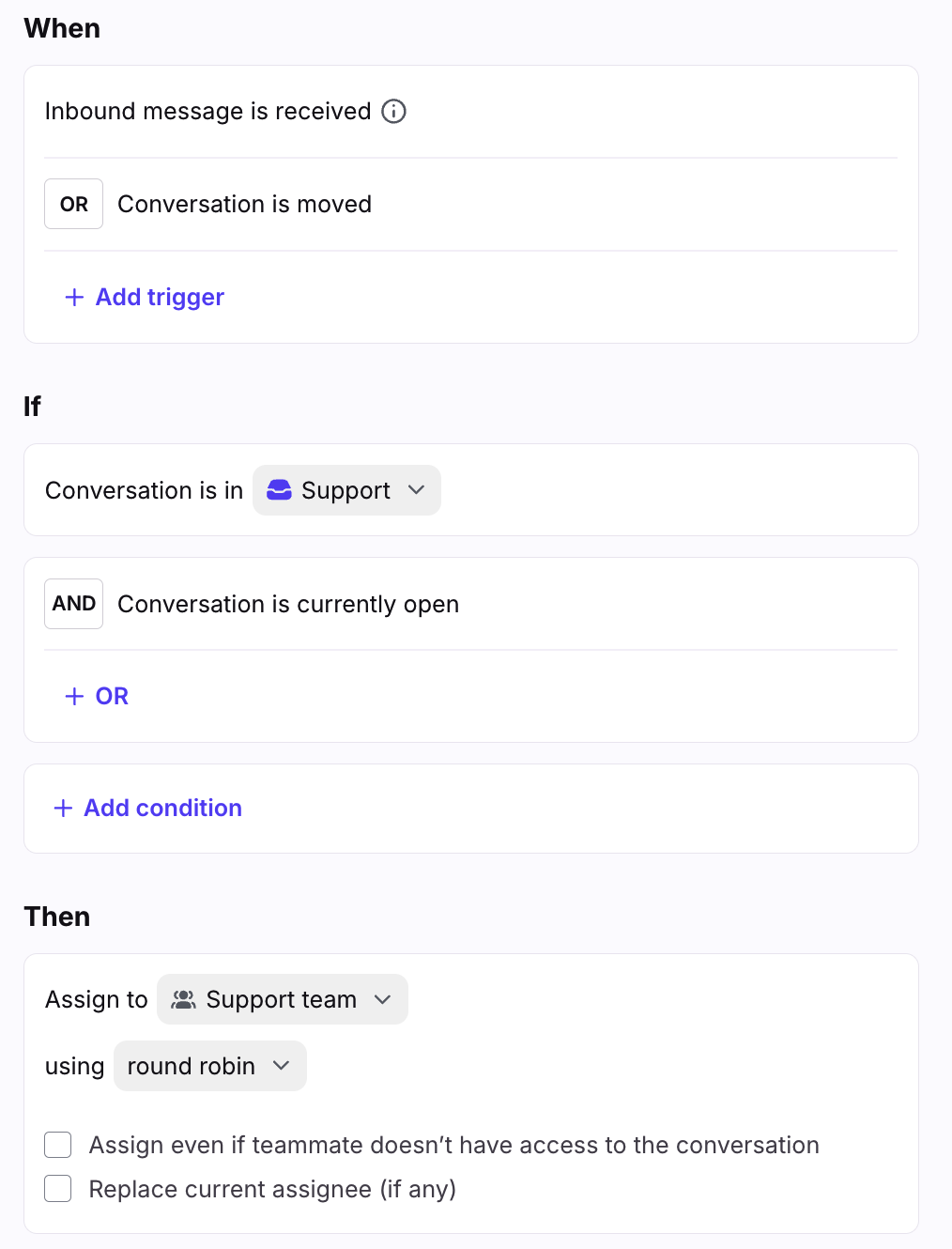The height and width of the screenshot is (1249, 952).
Task: Click Add condition link
Action: pos(162,809)
